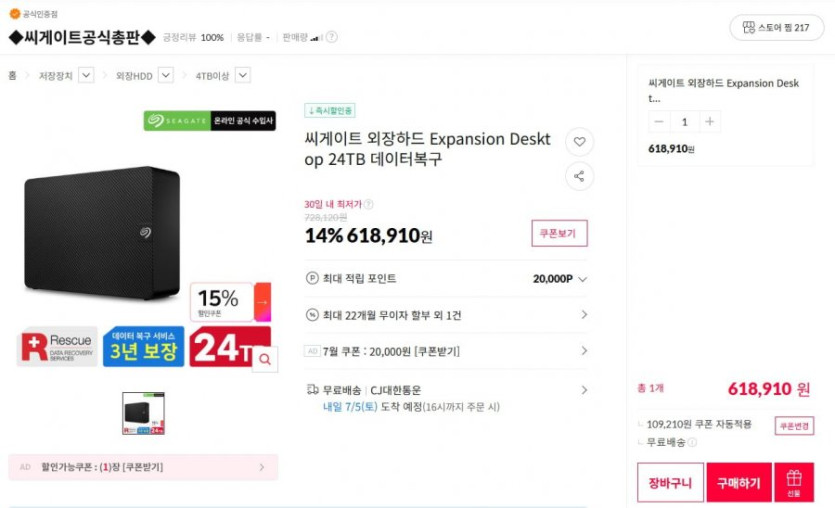
Task: Open the 외장HDD category dropdown
Action: click(165, 75)
